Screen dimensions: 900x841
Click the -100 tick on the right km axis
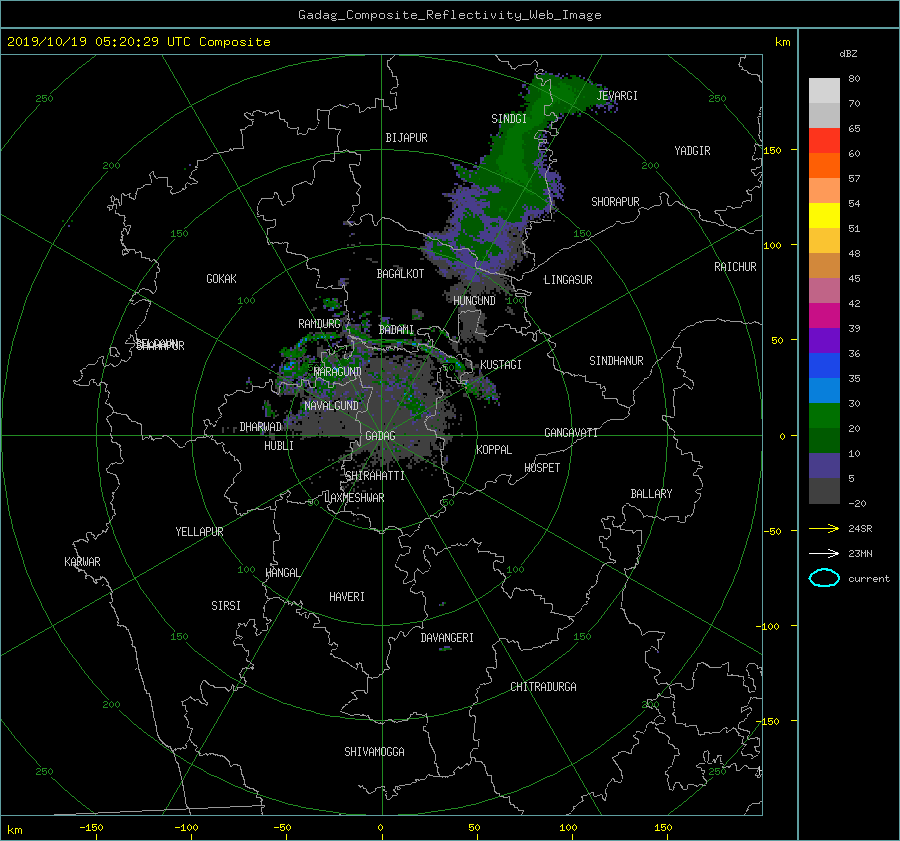click(x=770, y=626)
